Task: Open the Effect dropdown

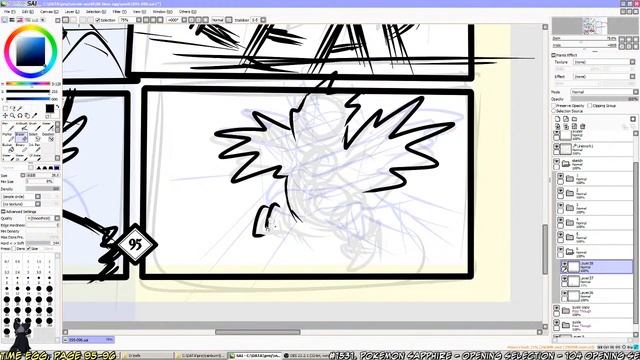Action: point(604,77)
